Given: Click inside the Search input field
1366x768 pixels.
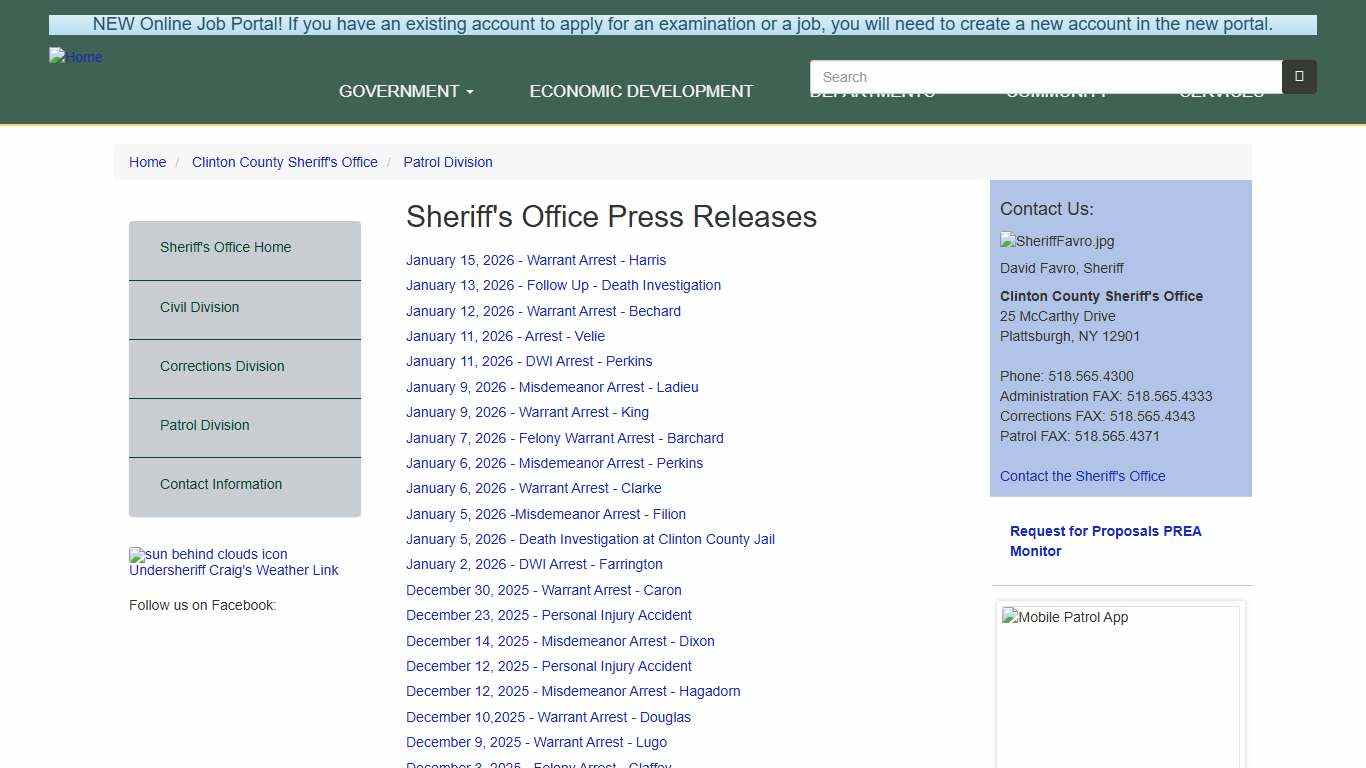Looking at the screenshot, I should [1045, 76].
